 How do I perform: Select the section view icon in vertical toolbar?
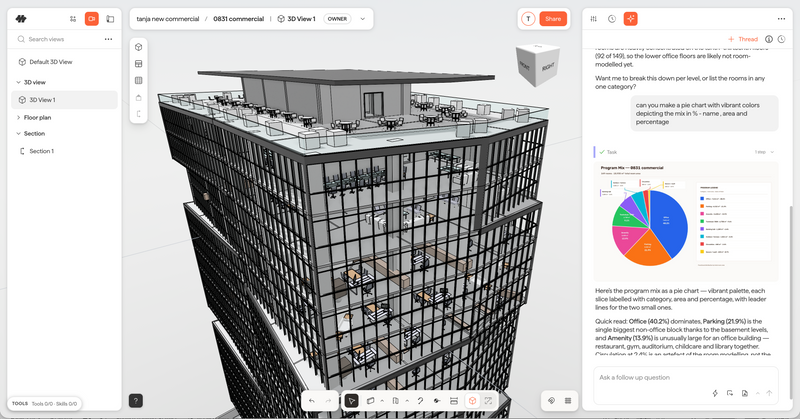(x=138, y=114)
